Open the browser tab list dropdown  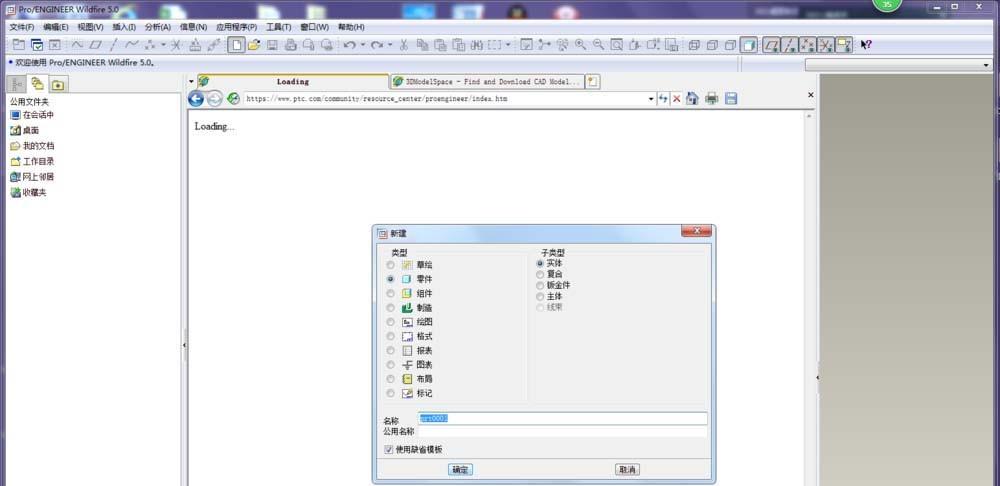click(191, 82)
